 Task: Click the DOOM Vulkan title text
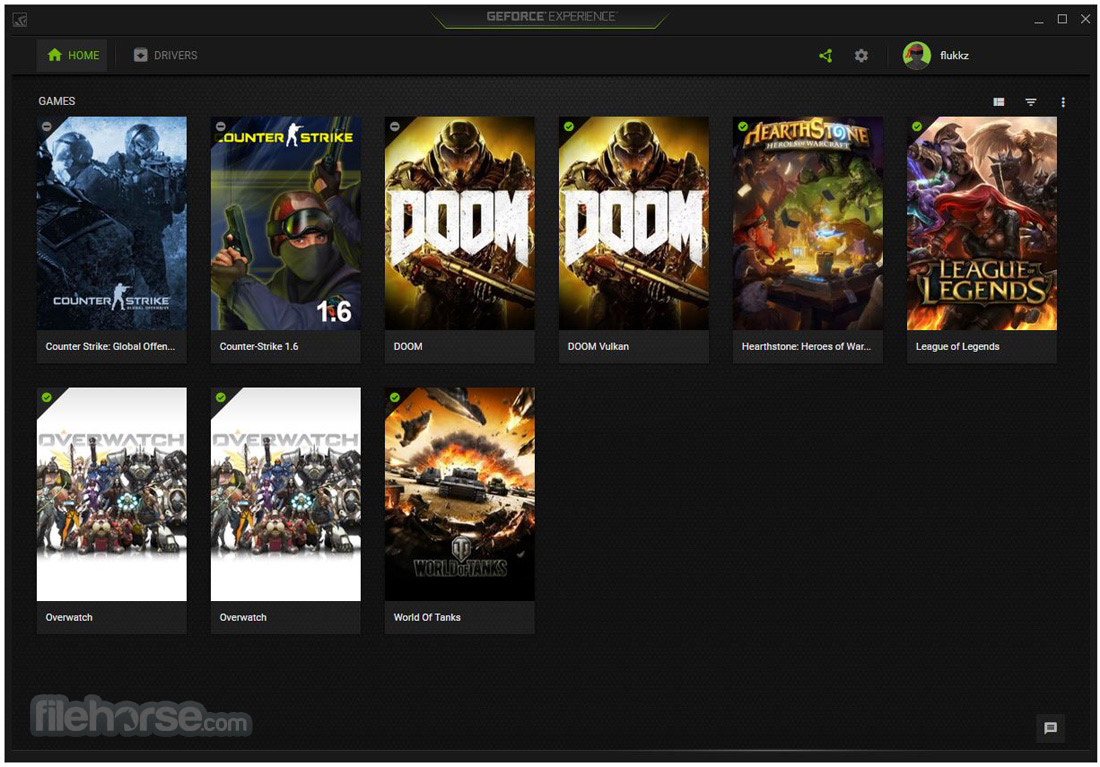pyautogui.click(x=598, y=346)
